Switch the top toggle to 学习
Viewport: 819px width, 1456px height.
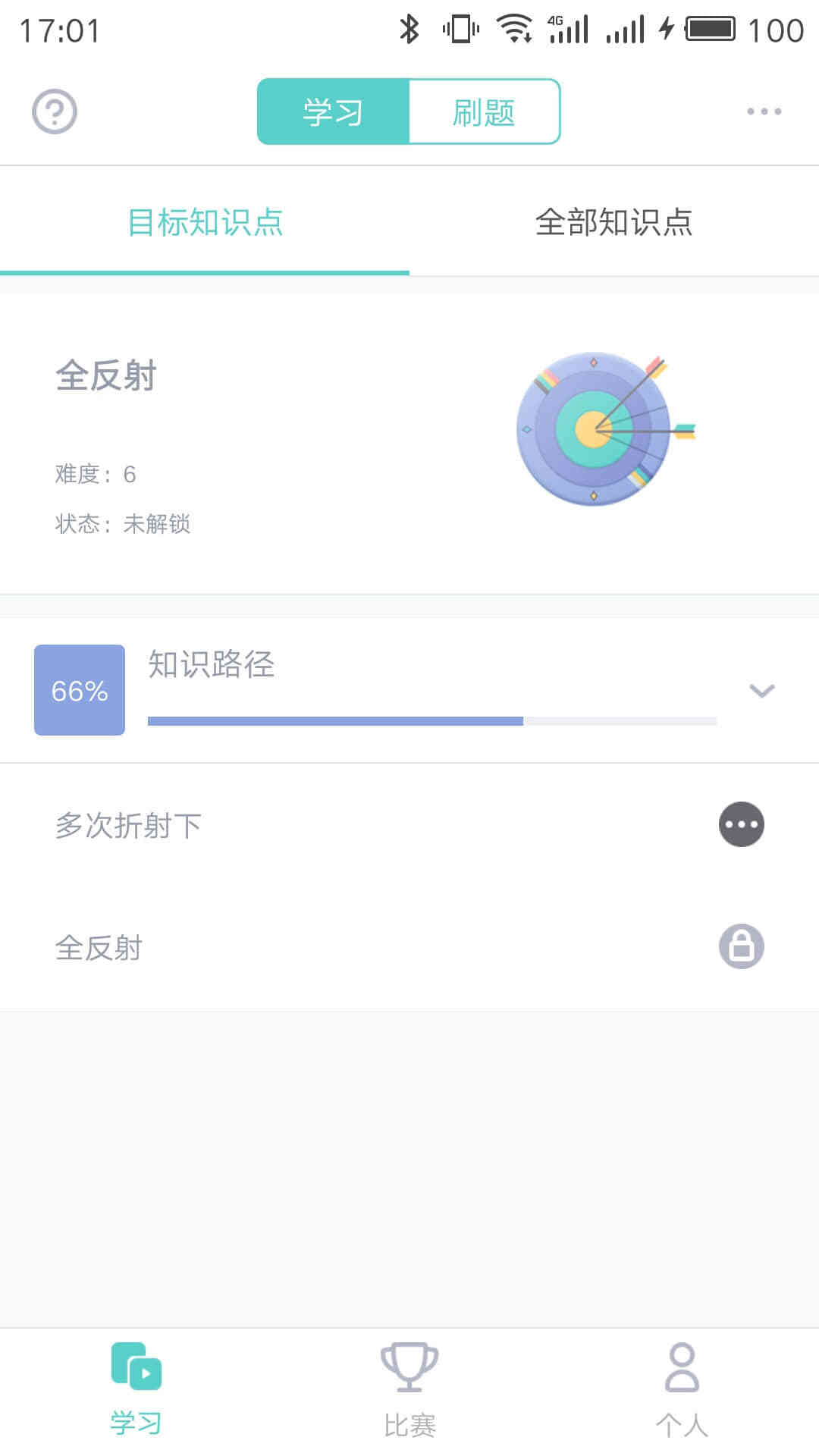[x=334, y=111]
